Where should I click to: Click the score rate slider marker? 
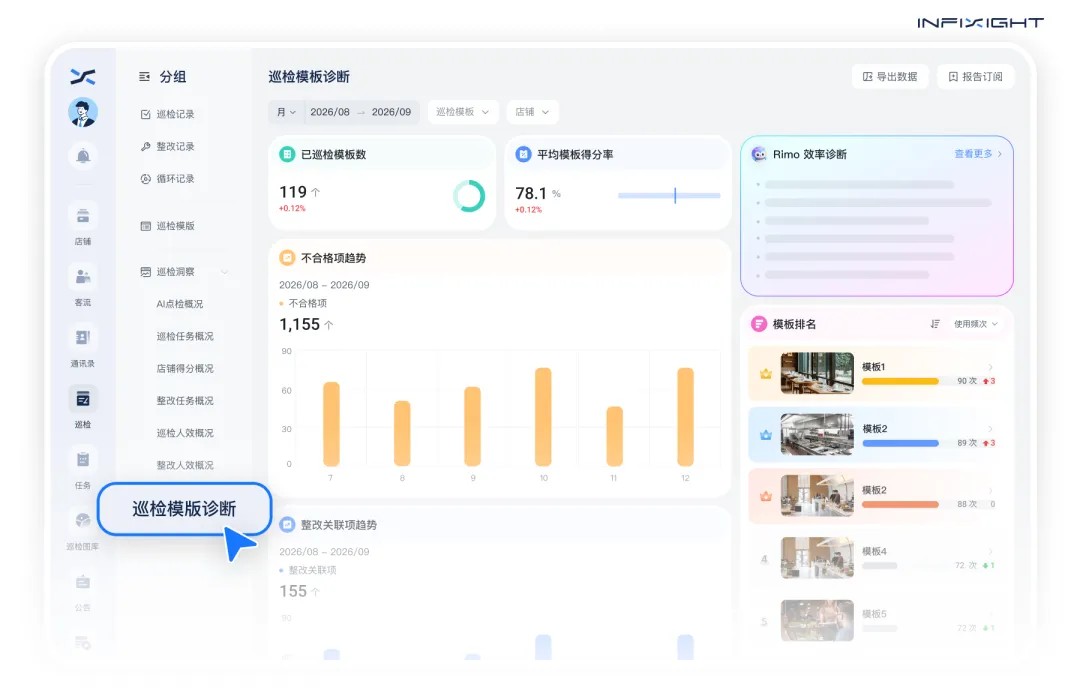click(675, 196)
